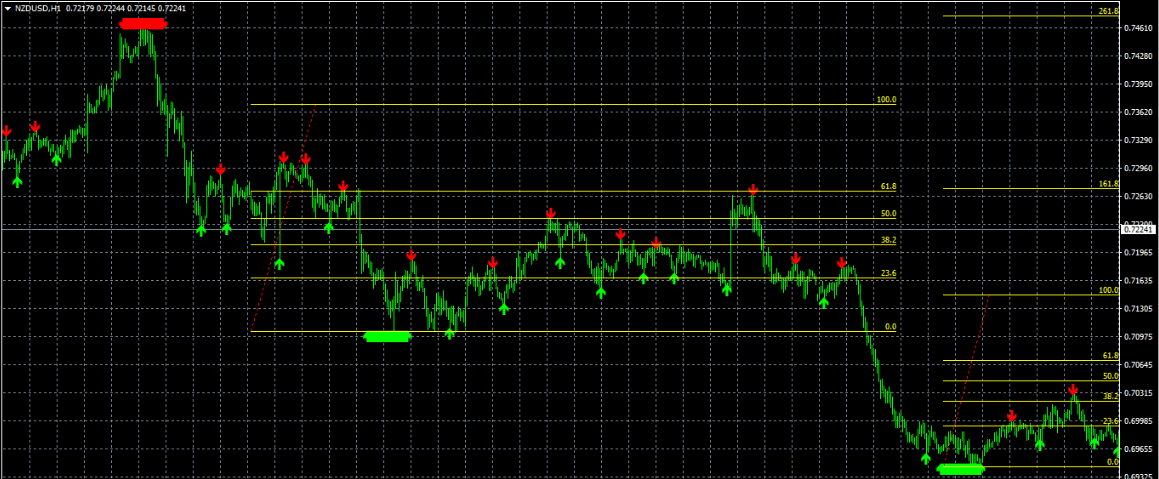Viewport: 1159px width, 479px height.
Task: Select the green support bar on the middle 0.0 line
Action: [387, 336]
